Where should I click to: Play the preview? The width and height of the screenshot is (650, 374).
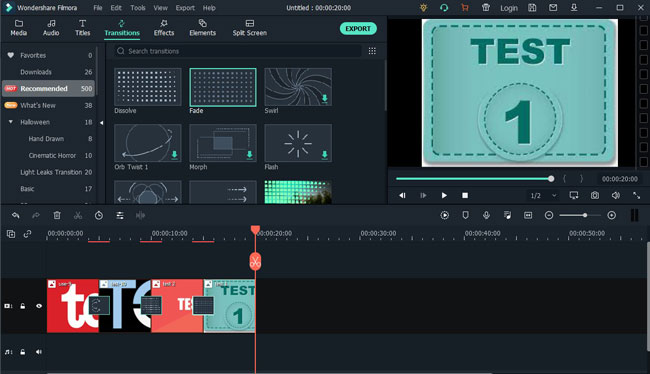click(444, 195)
